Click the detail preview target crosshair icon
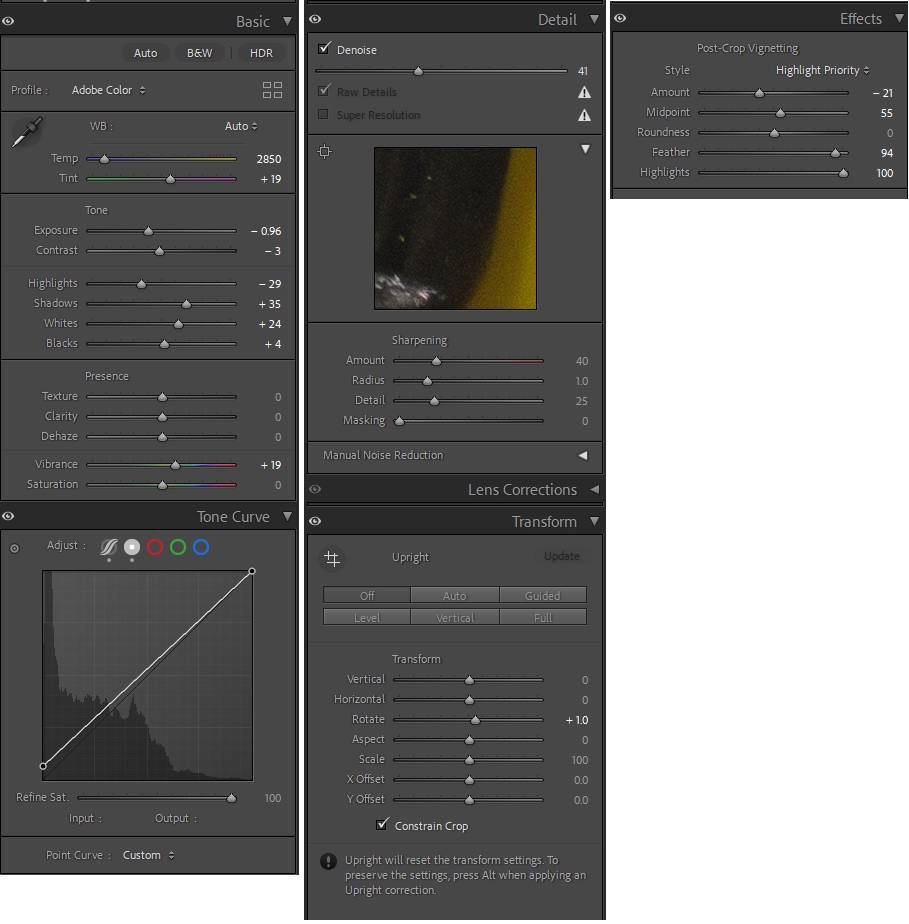Viewport: 909px width, 924px height. click(x=325, y=151)
